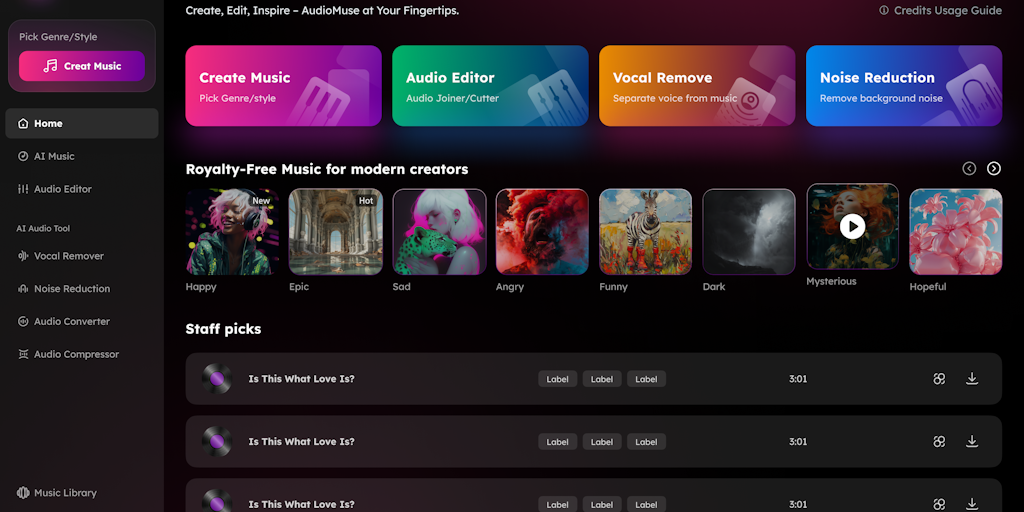This screenshot has width=1024, height=512.
Task: Choose the Sad mood thumbnail
Action: pos(440,232)
